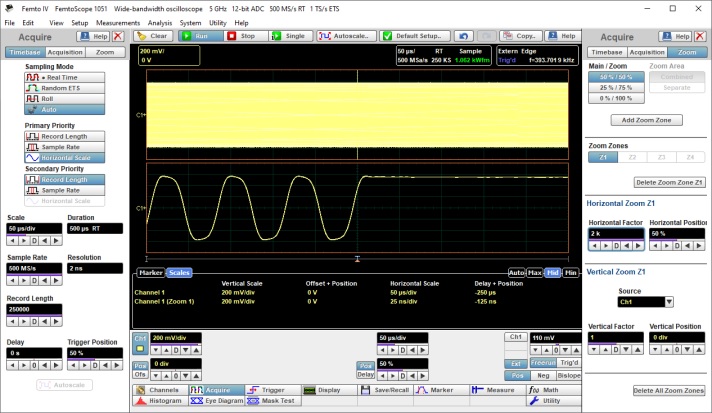Click Delete All Zoom Zones button
712x413 pixels.
pos(669,390)
